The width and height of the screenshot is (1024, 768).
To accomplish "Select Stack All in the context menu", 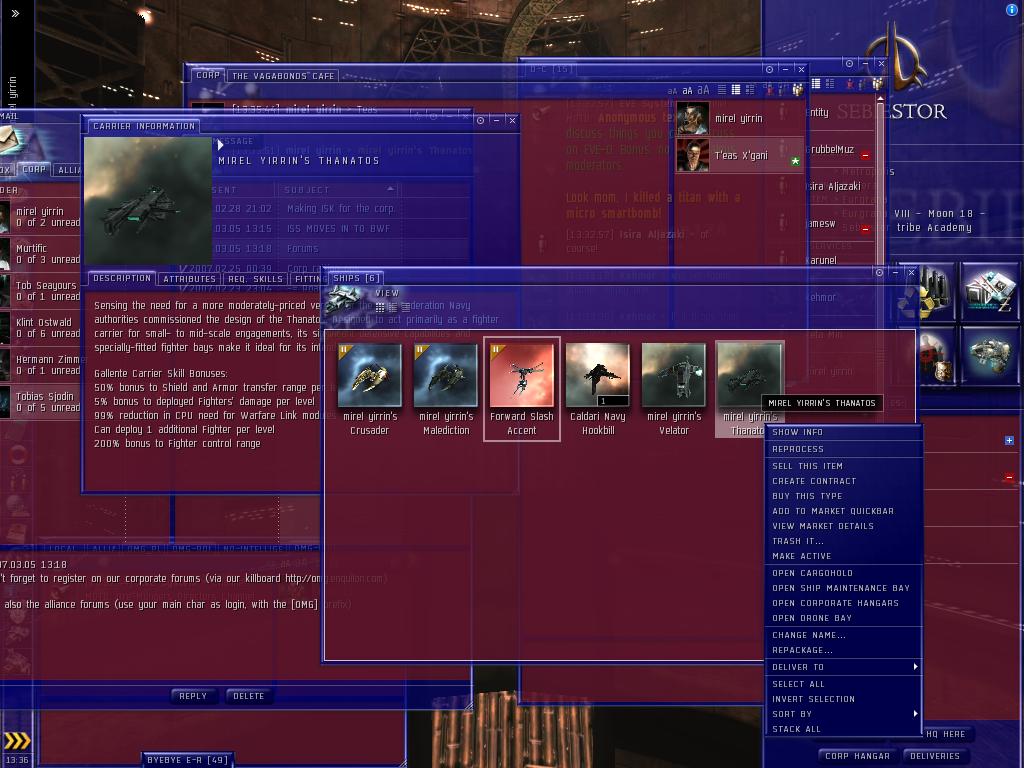I will [x=844, y=729].
